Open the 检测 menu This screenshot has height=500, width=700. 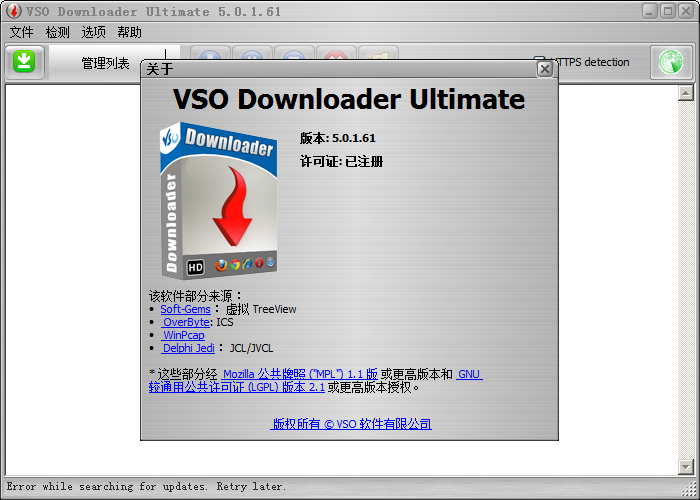coord(58,32)
